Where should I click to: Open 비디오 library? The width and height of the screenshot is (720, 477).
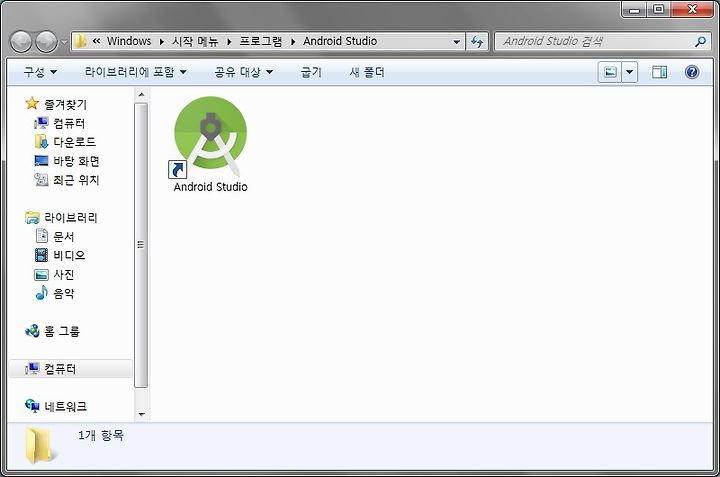click(69, 255)
